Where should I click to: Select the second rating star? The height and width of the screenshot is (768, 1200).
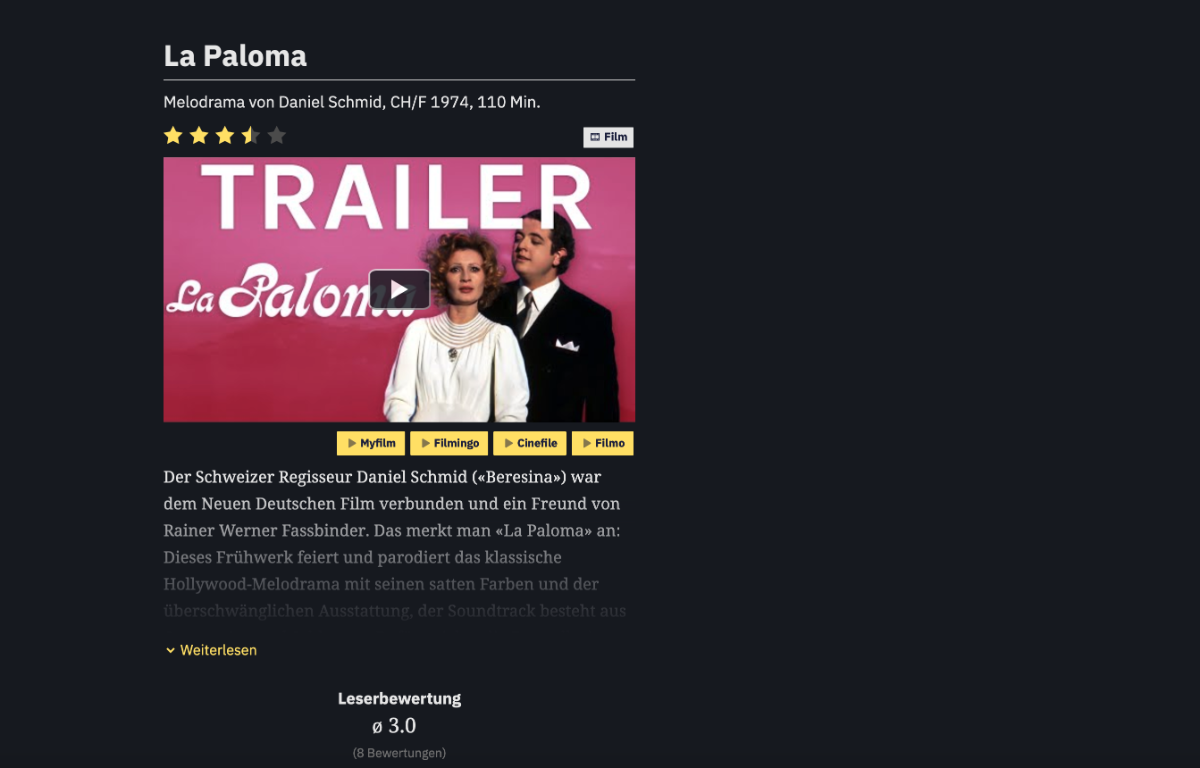(x=199, y=135)
